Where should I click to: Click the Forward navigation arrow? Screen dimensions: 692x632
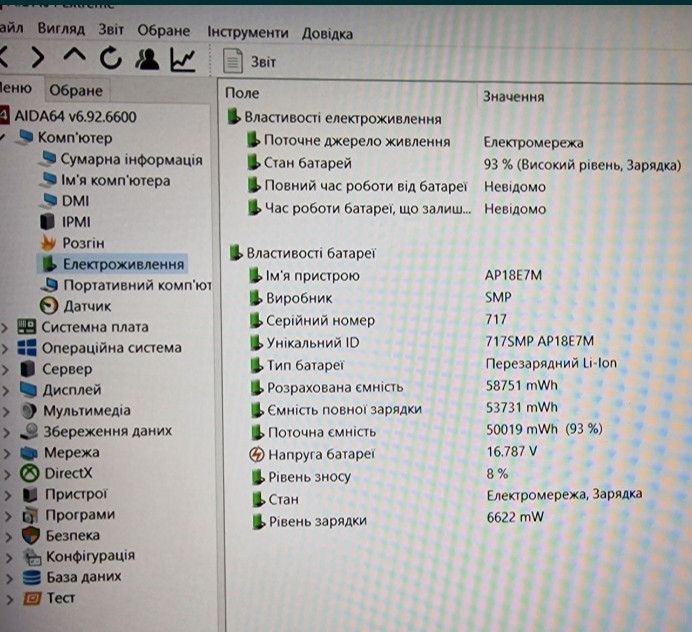point(37,60)
